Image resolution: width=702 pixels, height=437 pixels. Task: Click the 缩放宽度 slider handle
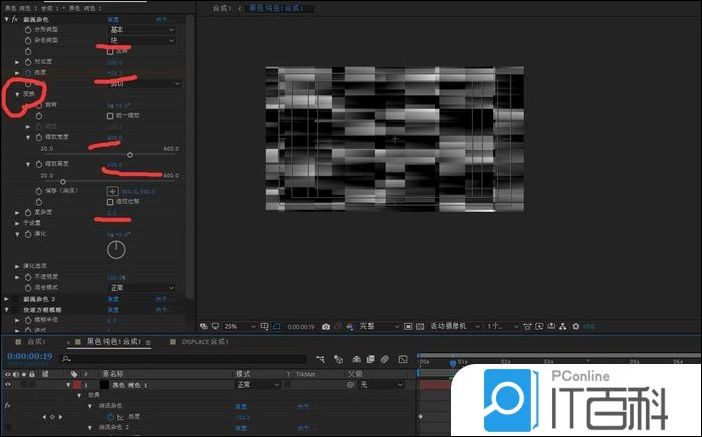(x=130, y=154)
